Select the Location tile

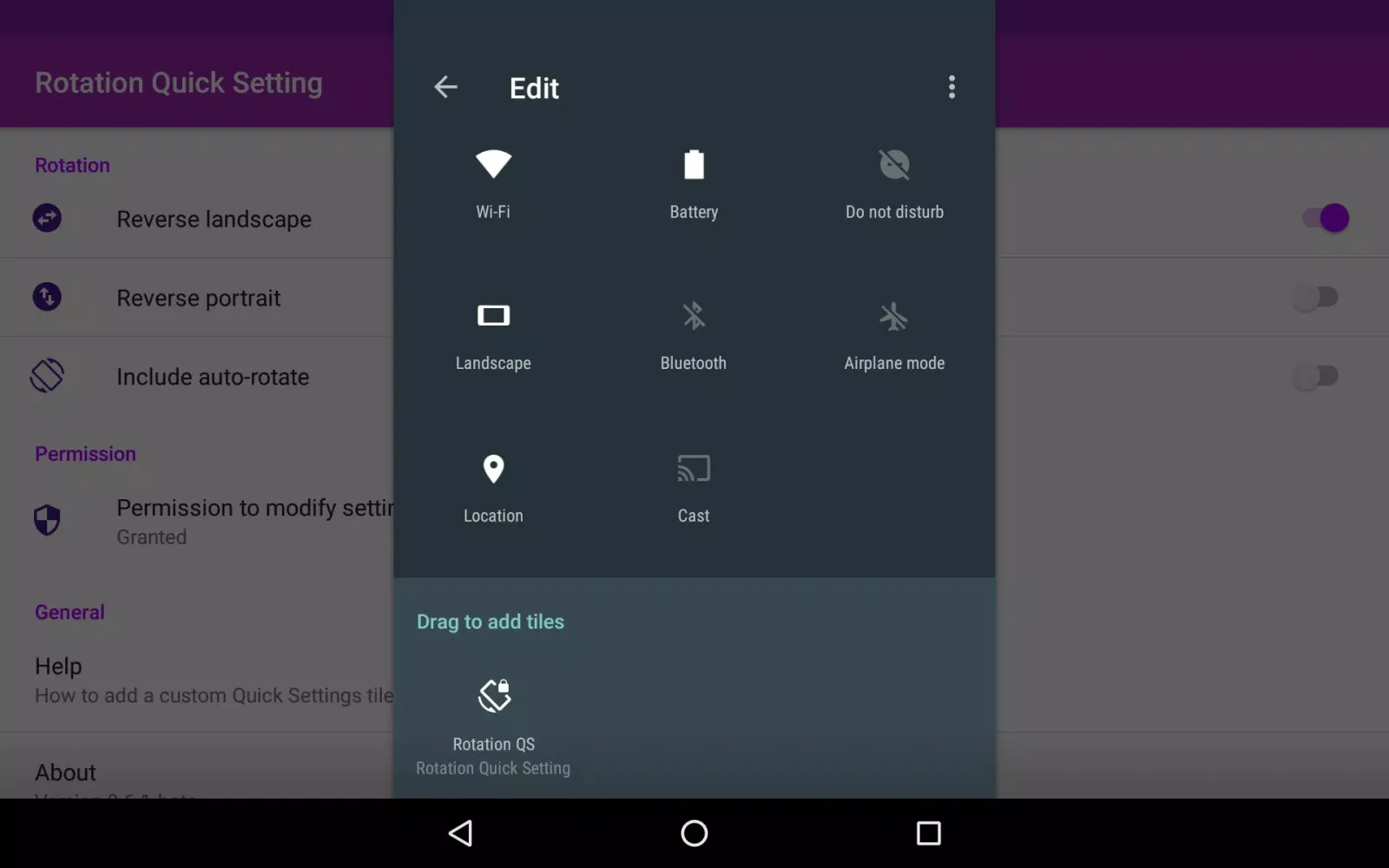pyautogui.click(x=493, y=488)
